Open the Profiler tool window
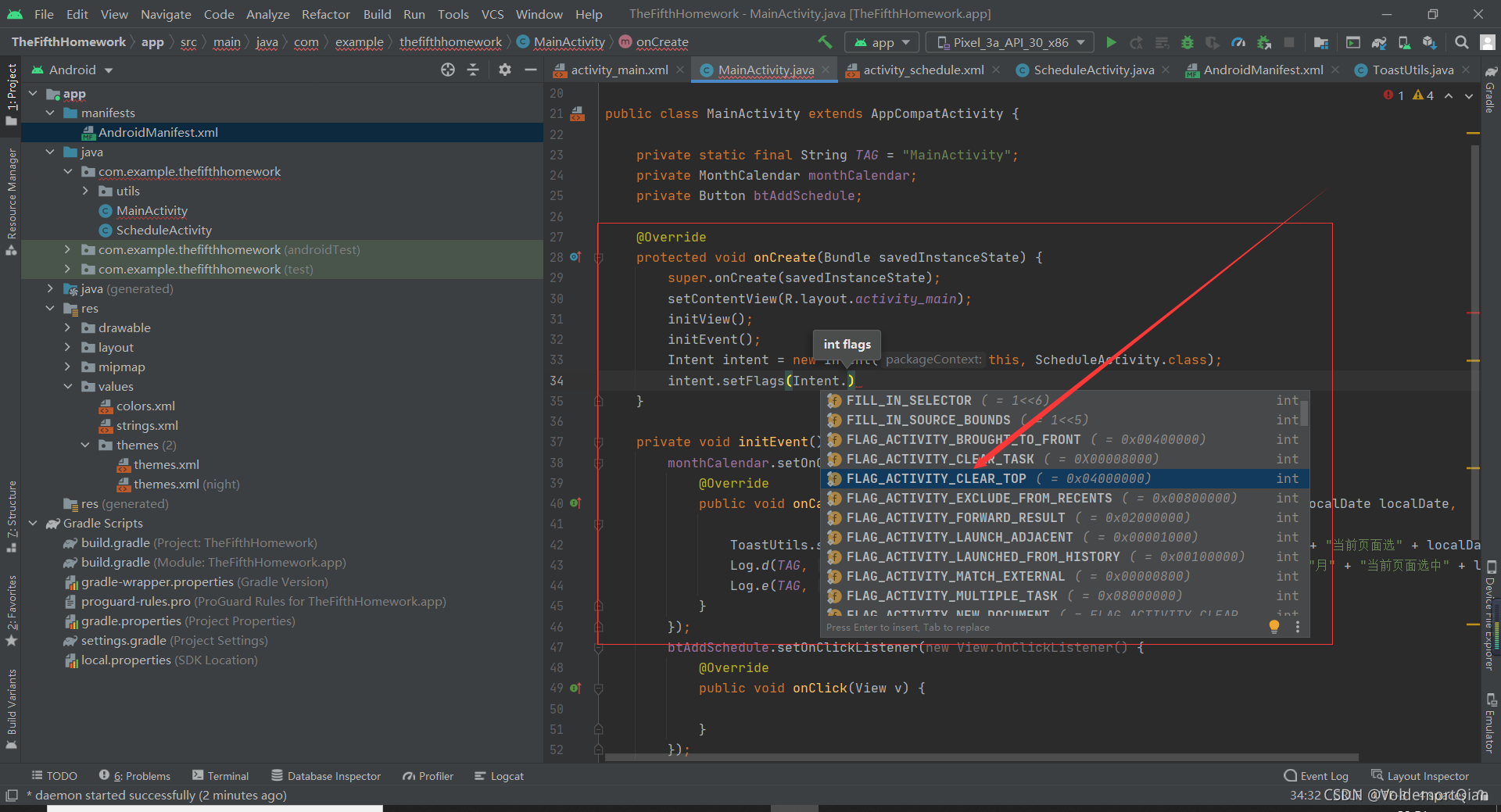The height and width of the screenshot is (812, 1501). pyautogui.click(x=428, y=775)
